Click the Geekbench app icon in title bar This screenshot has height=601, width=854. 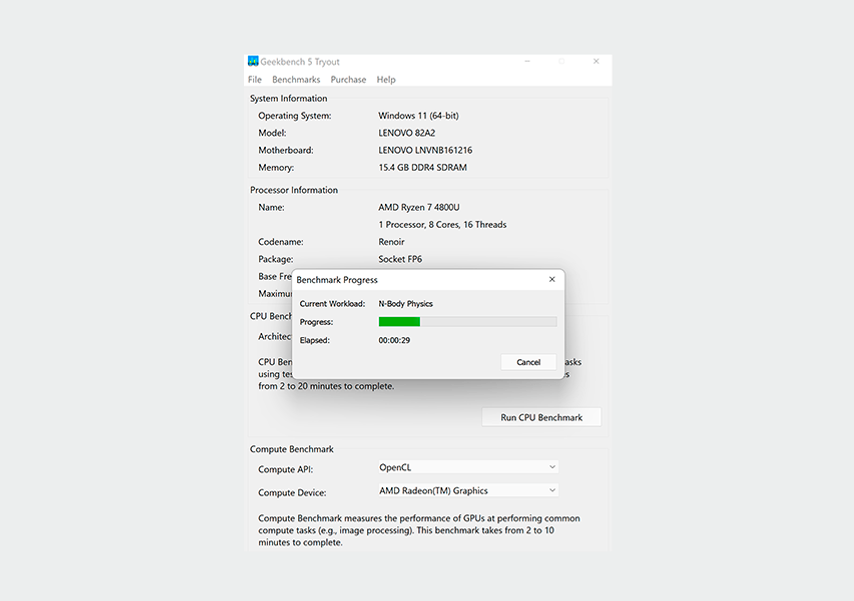(x=253, y=61)
